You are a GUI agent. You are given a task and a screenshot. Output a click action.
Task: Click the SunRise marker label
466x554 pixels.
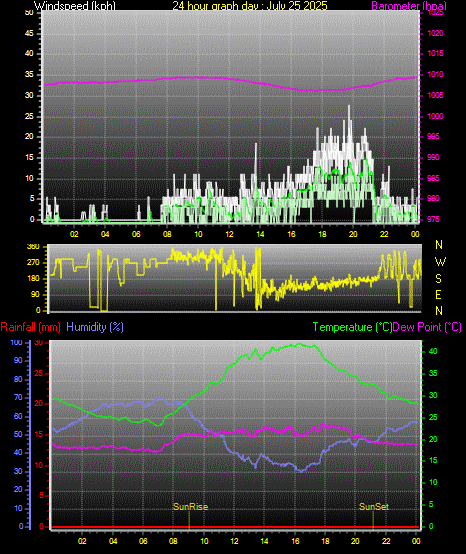click(x=190, y=507)
